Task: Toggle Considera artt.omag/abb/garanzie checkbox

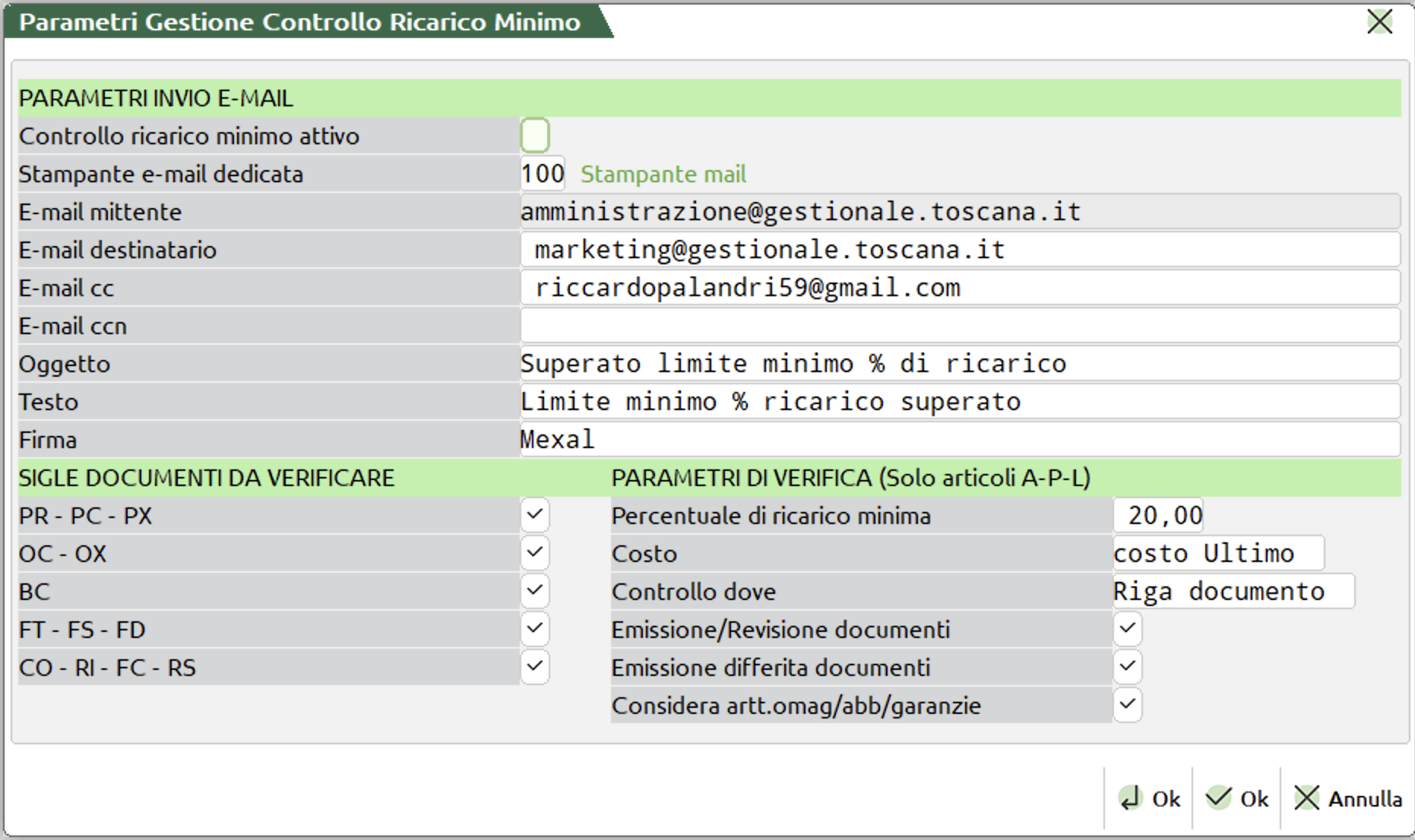Action: pyautogui.click(x=1127, y=705)
